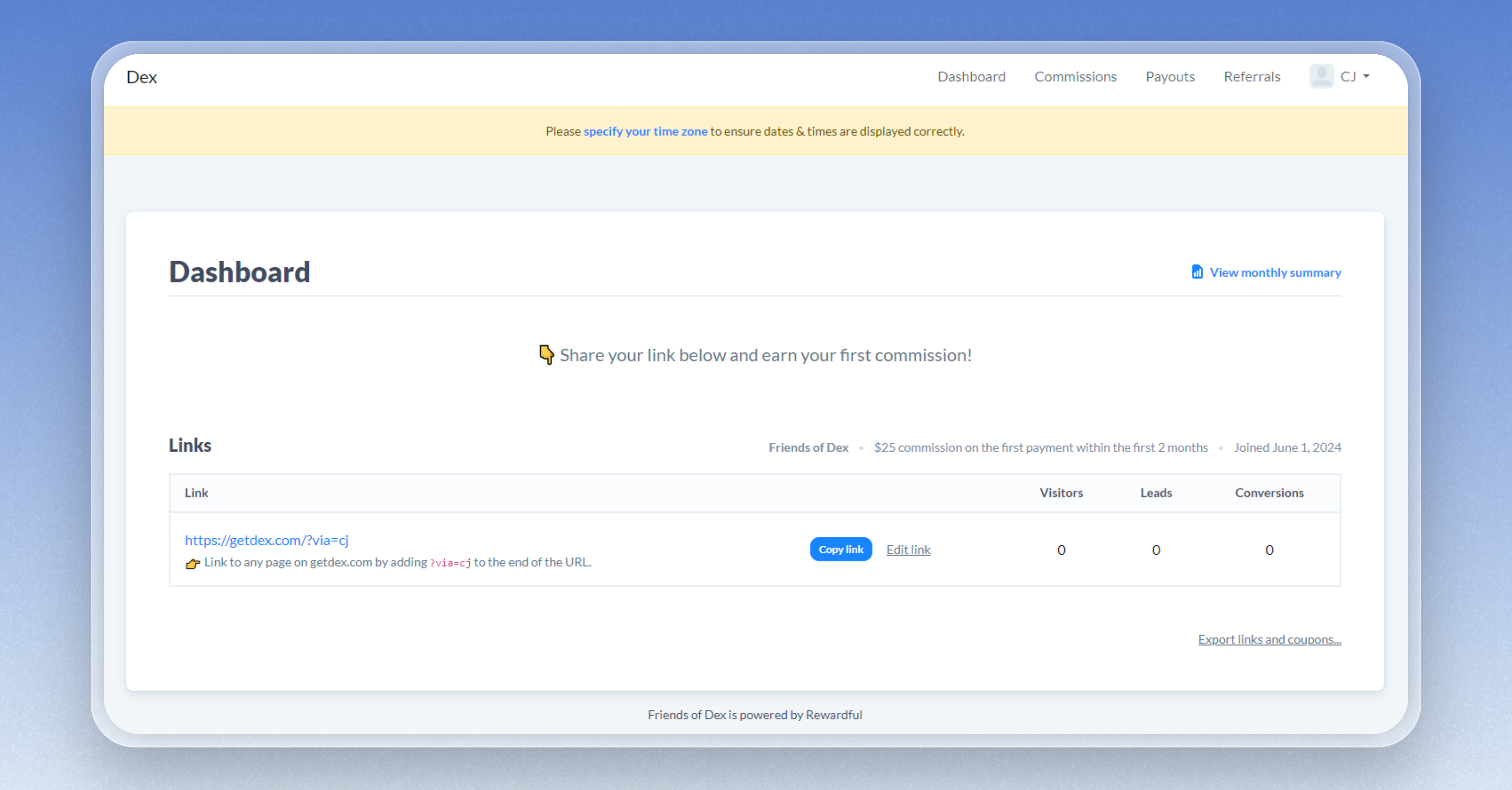Viewport: 1512px width, 790px height.
Task: Click the ?via=cj code snippet
Action: pos(450,563)
